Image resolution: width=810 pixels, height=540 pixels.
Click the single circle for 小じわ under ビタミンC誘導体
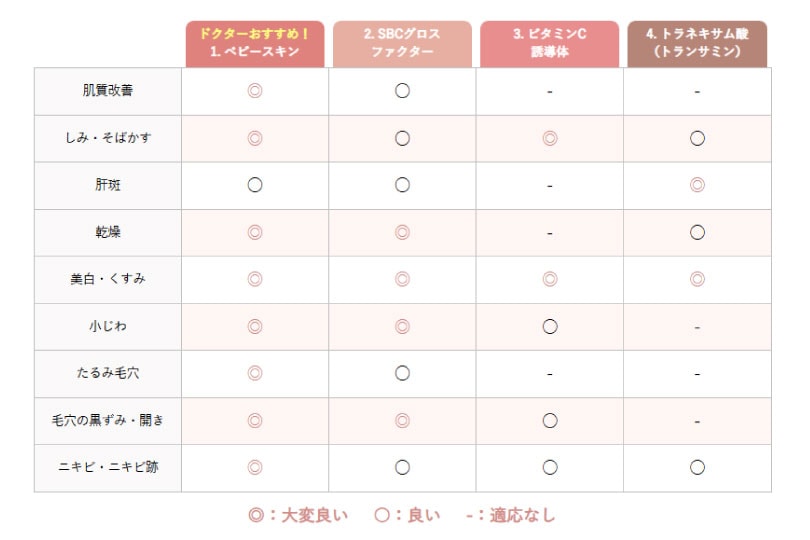point(550,327)
